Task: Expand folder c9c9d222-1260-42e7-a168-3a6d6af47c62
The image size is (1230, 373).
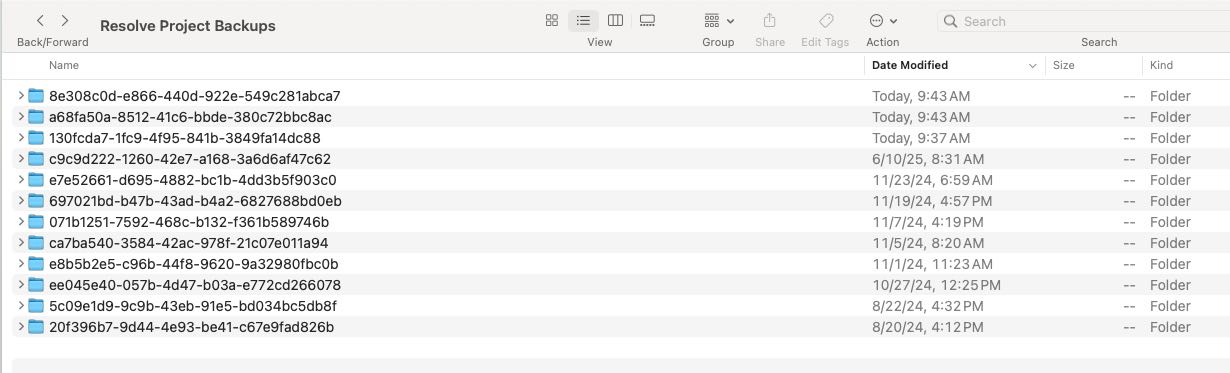Action: (x=22, y=159)
